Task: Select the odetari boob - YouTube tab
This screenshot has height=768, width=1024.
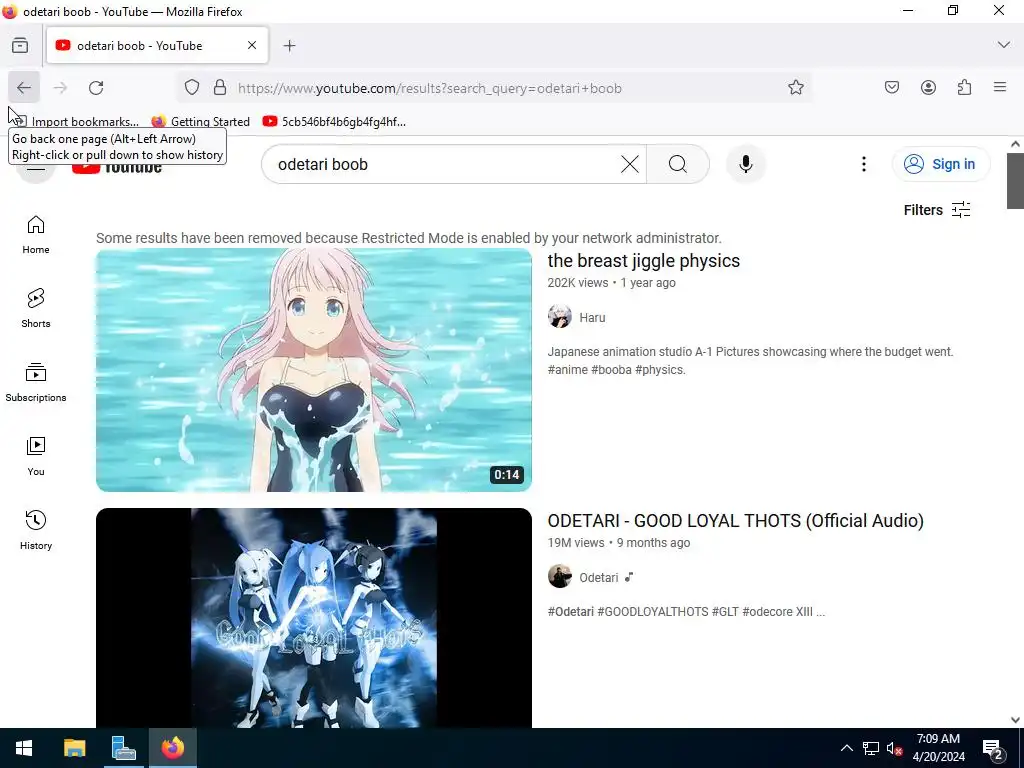Action: 157,45
